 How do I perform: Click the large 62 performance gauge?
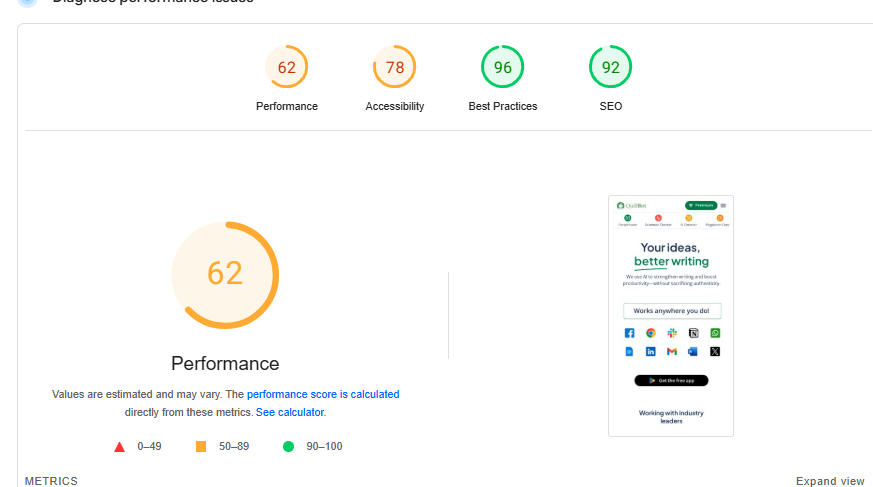click(x=225, y=274)
